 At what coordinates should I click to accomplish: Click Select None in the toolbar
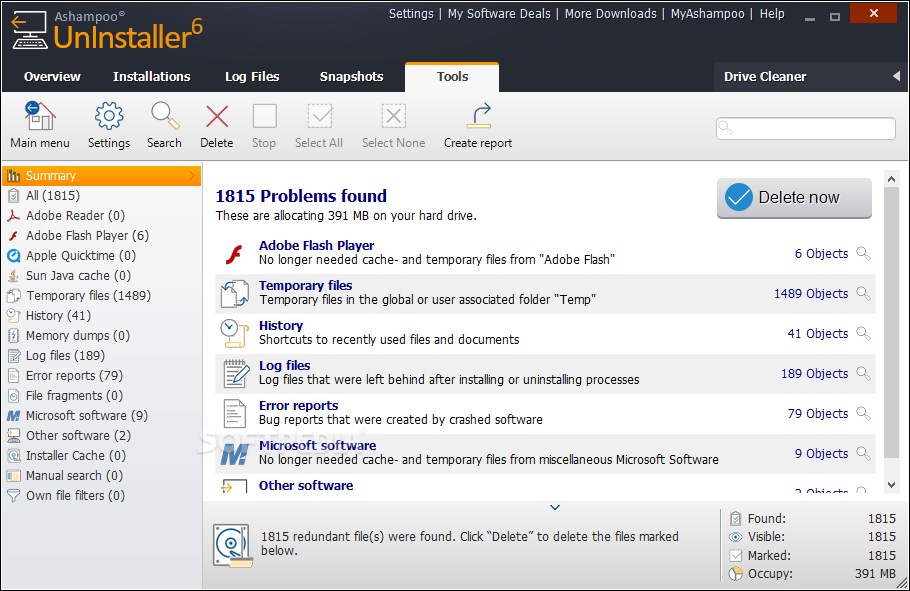point(393,125)
